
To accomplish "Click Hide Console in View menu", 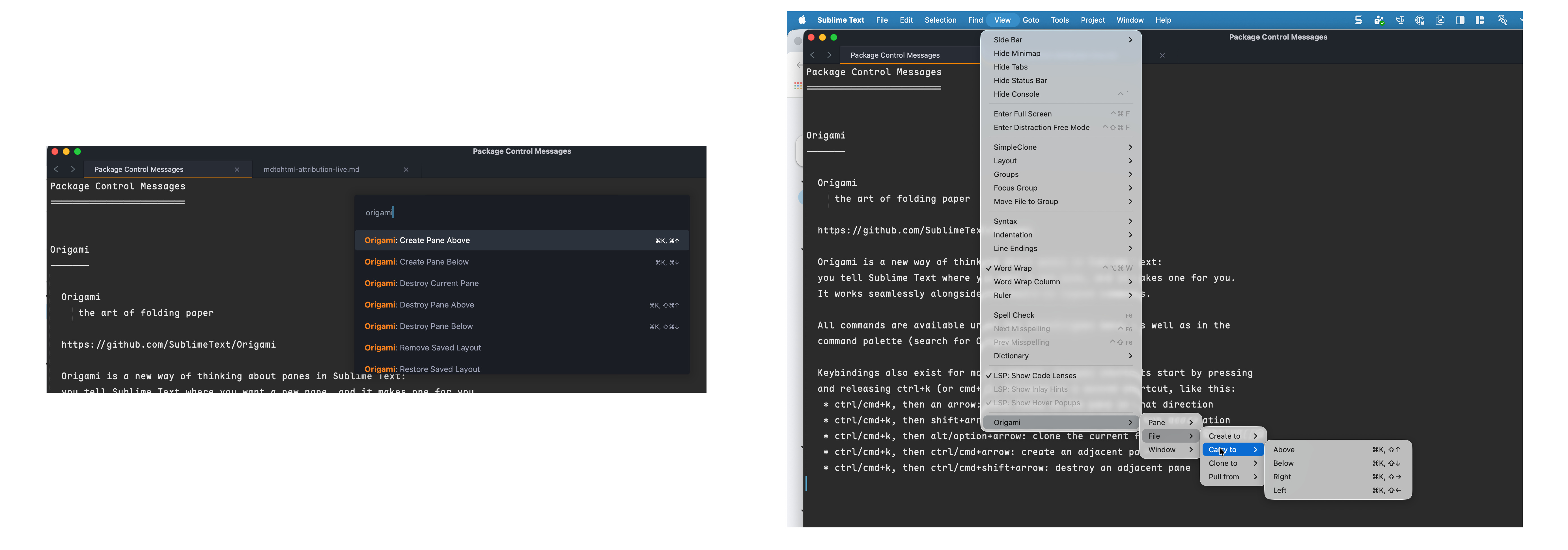I will pos(1060,94).
